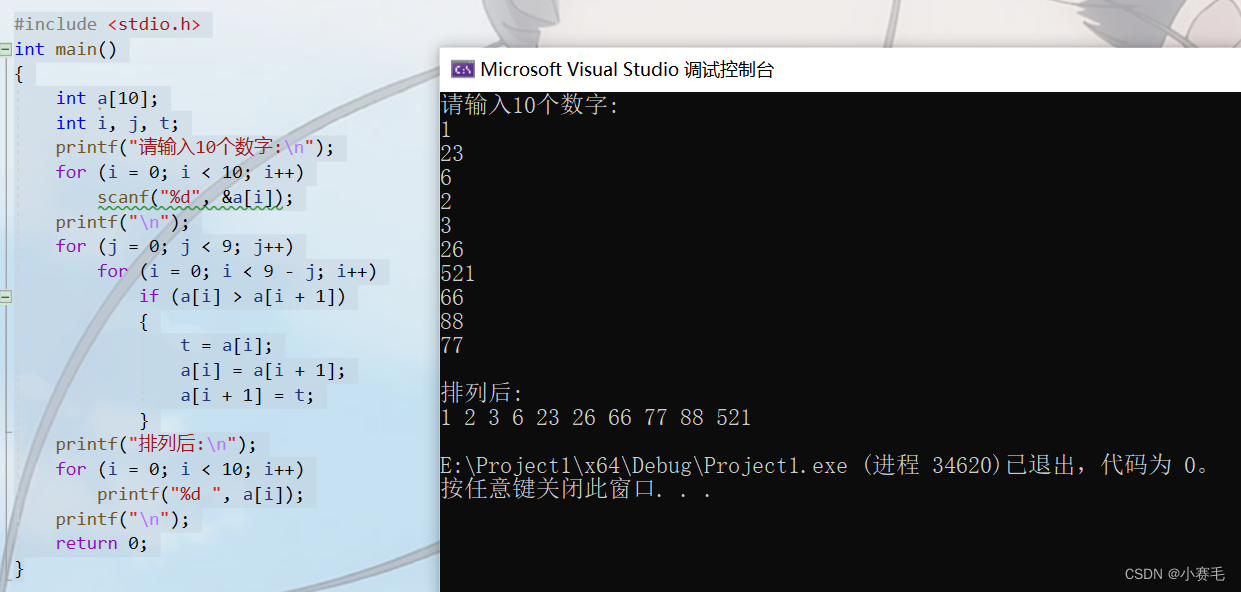This screenshot has height=592, width=1241.
Task: Click the printf("%d ", a[i]) line
Action: [200, 494]
